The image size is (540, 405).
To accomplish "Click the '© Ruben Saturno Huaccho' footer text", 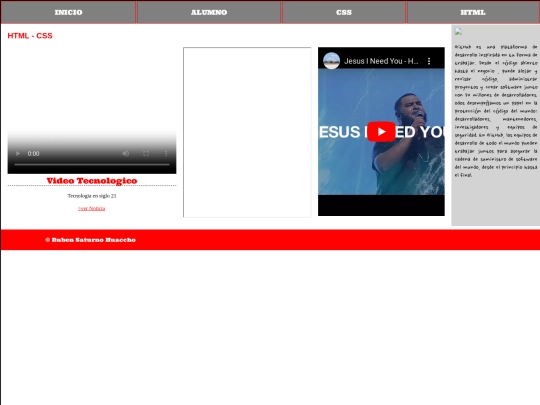I will point(90,240).
